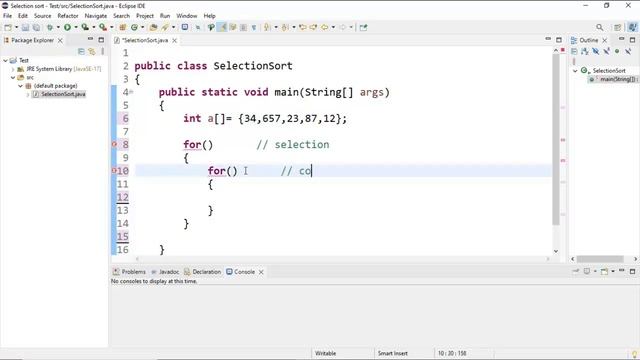The width and height of the screenshot is (640, 360).
Task: Open the Refactor menu
Action: tap(68, 16)
